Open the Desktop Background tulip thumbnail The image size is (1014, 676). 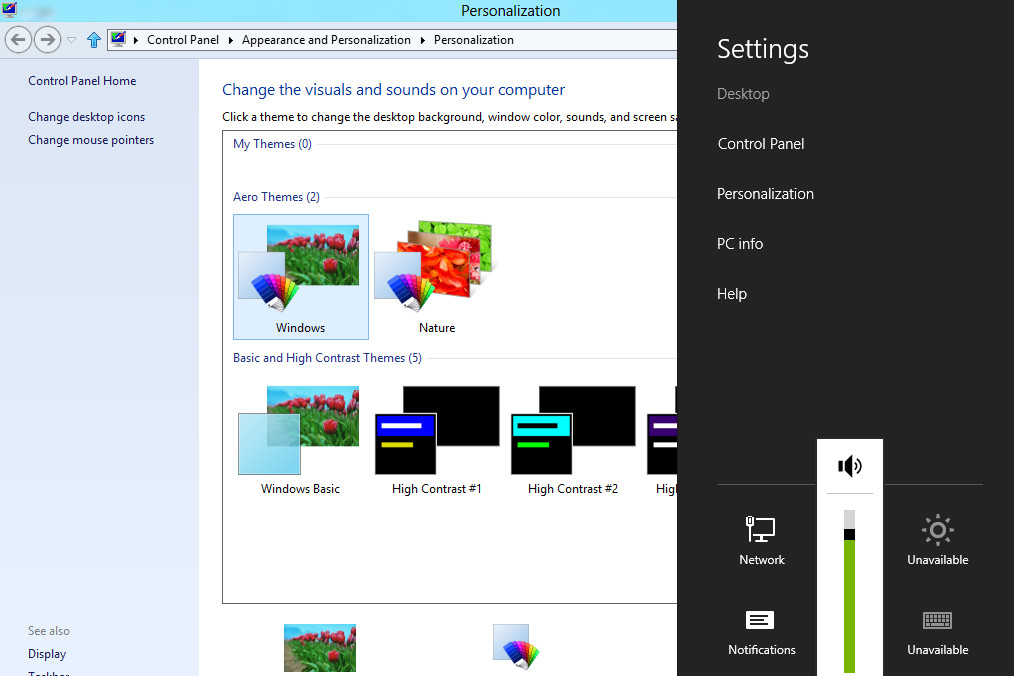coord(320,648)
